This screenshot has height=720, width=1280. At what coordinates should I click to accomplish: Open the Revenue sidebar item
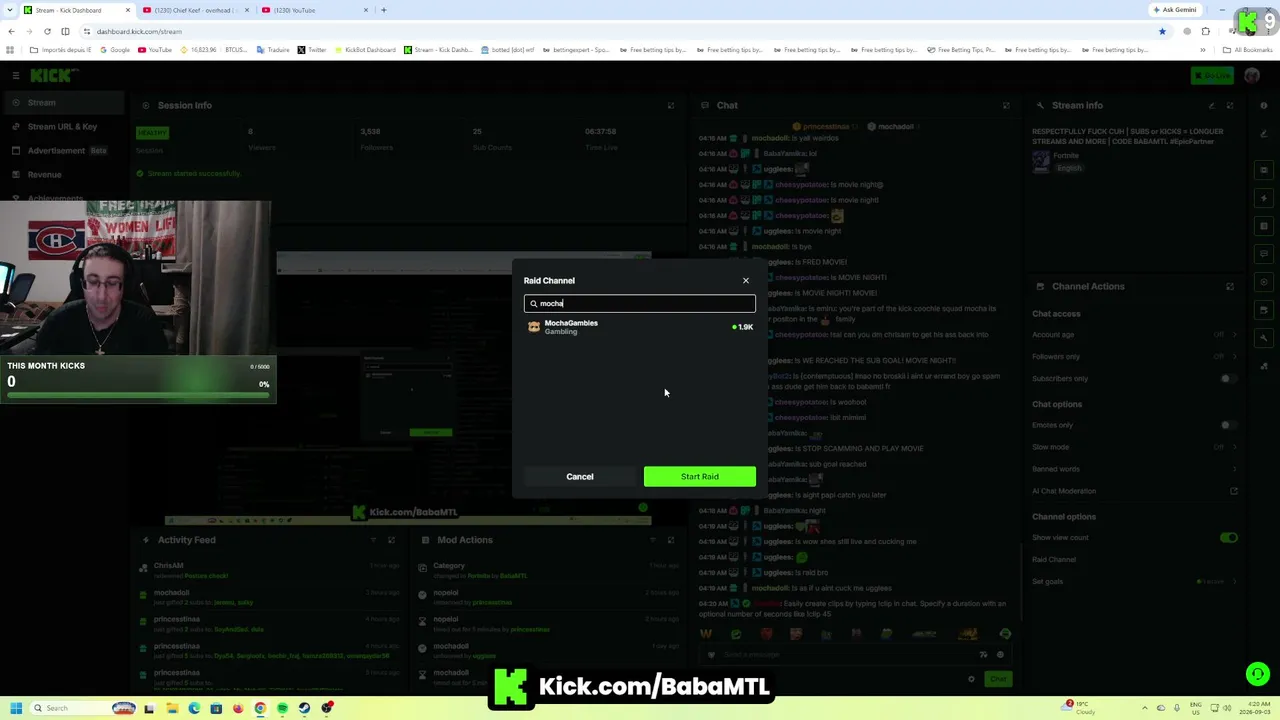click(x=64, y=175)
